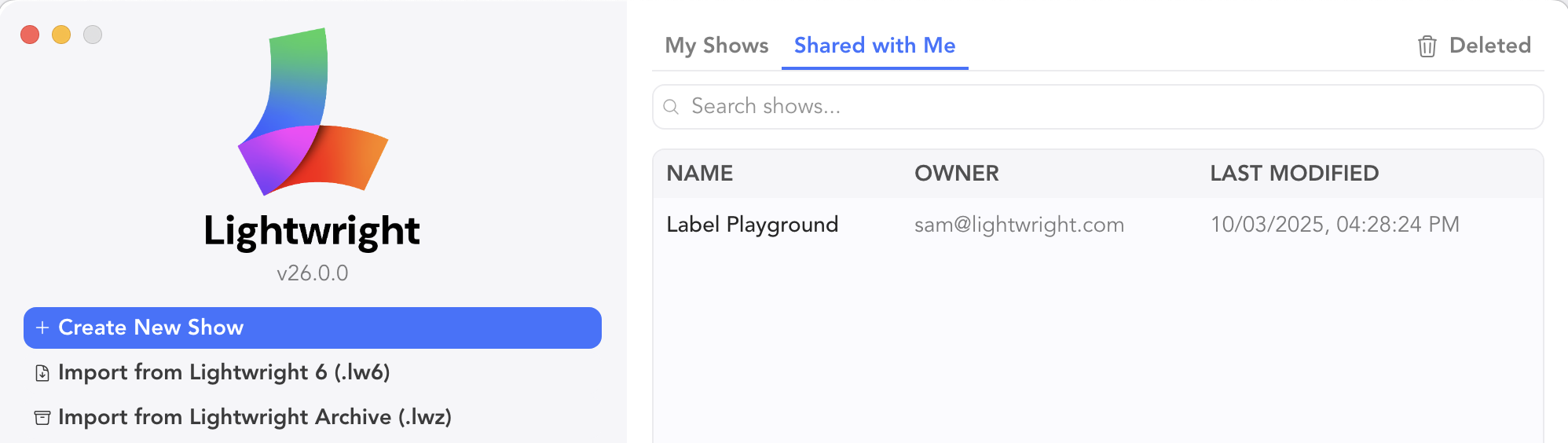This screenshot has width=1568, height=443.
Task: Click the archive box icon beside Lightwright Archive import
Action: click(42, 418)
